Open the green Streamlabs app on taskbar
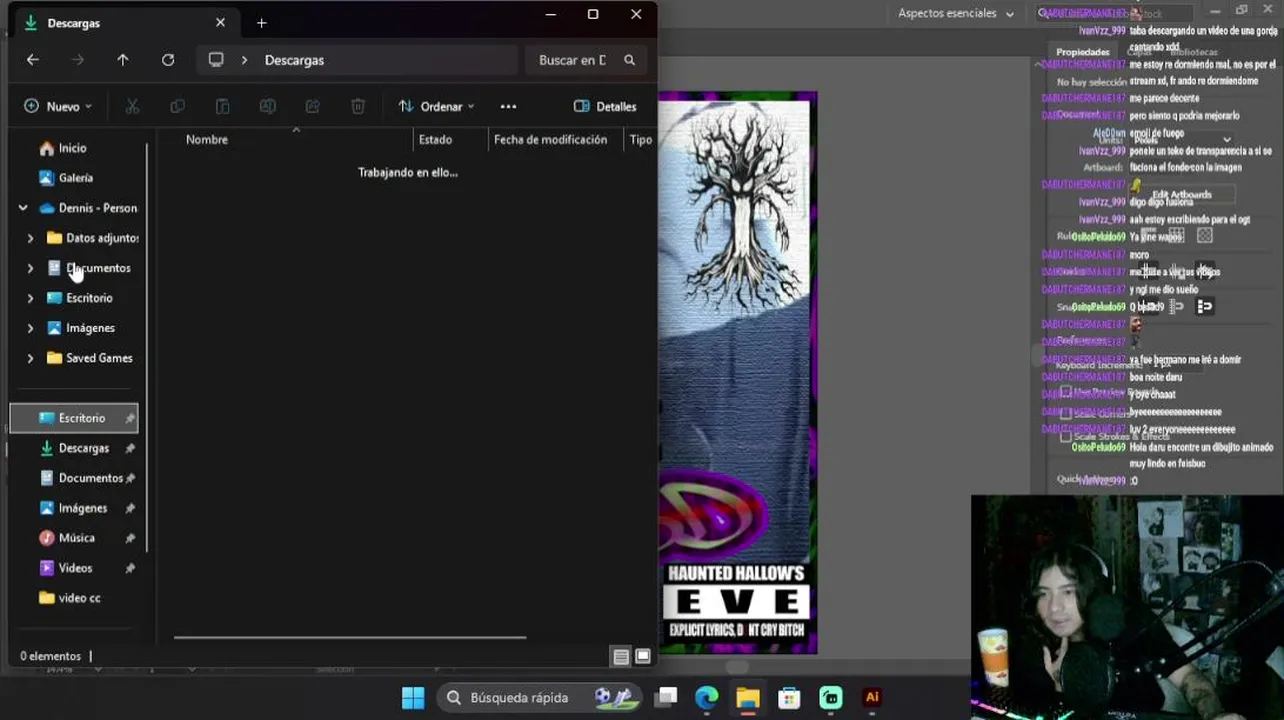This screenshot has height=720, width=1284. pyautogui.click(x=831, y=698)
